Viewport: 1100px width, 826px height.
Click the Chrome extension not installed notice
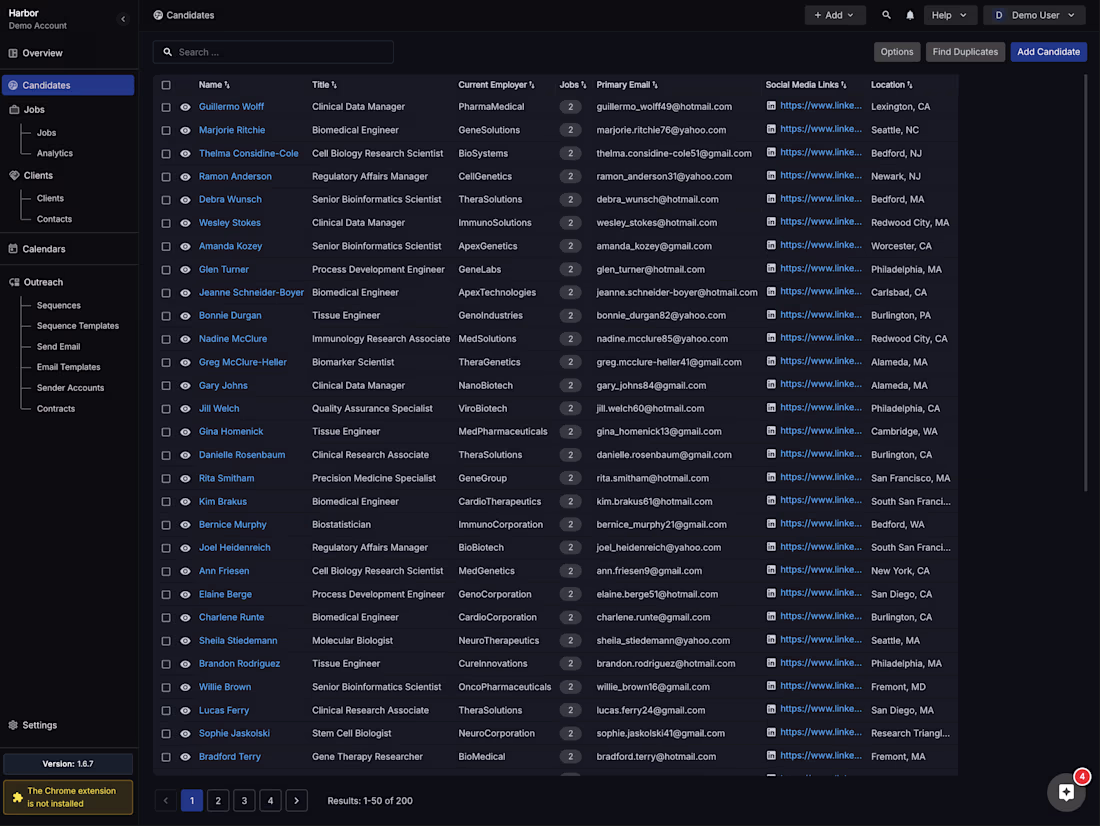coord(68,797)
